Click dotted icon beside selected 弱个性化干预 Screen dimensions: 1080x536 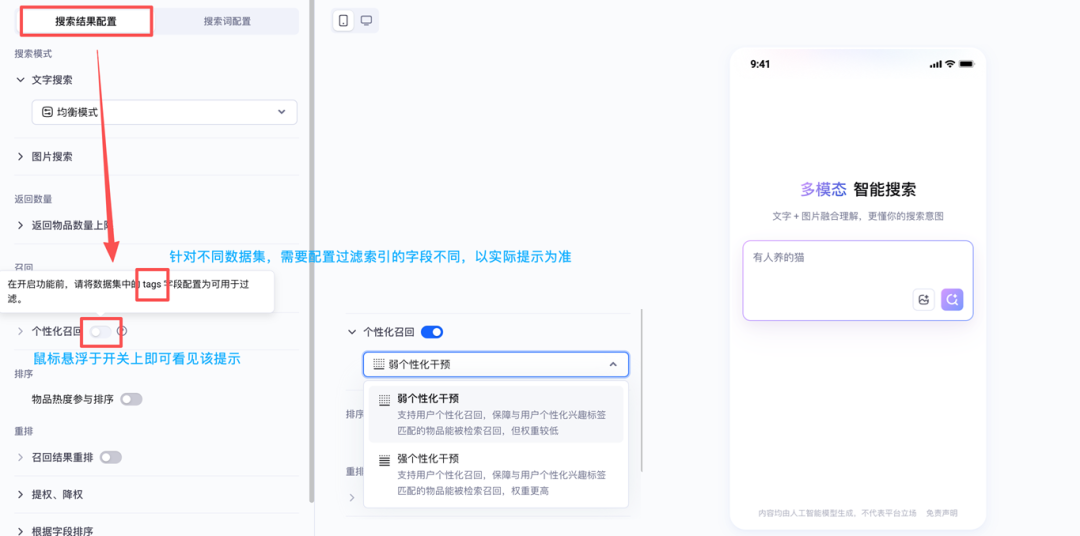(379, 364)
